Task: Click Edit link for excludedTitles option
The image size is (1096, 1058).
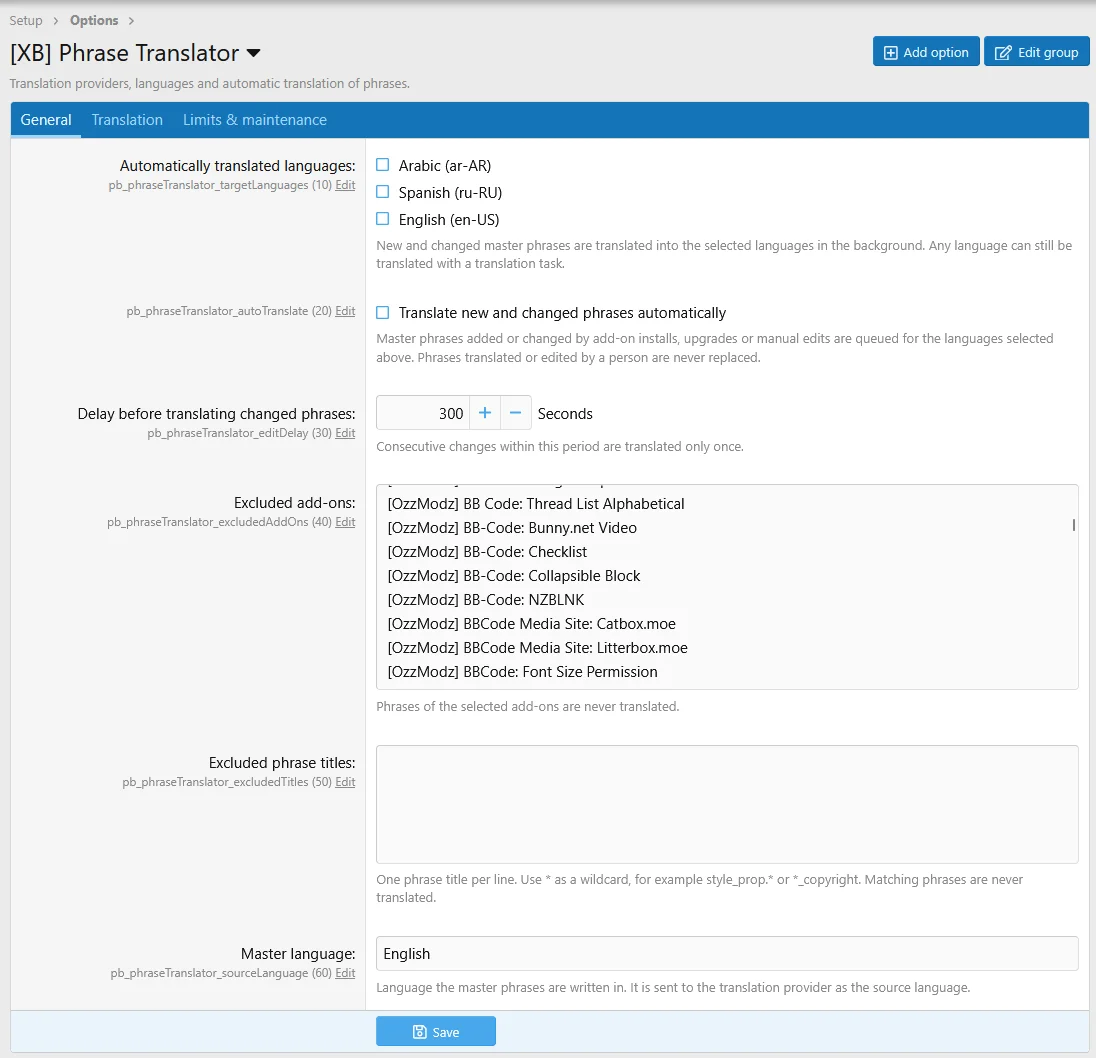Action: point(345,782)
